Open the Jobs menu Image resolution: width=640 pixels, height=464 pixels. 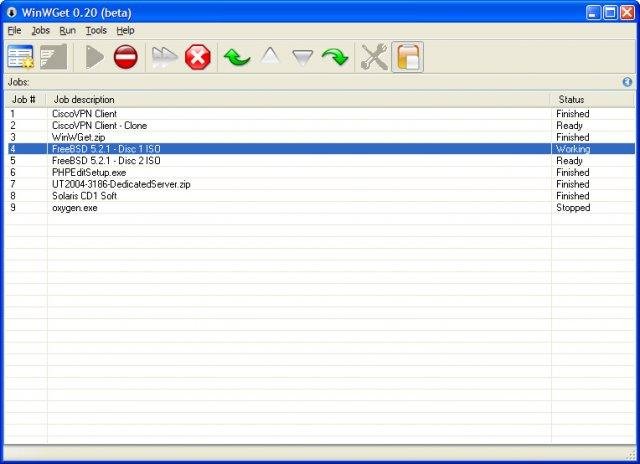coord(40,30)
